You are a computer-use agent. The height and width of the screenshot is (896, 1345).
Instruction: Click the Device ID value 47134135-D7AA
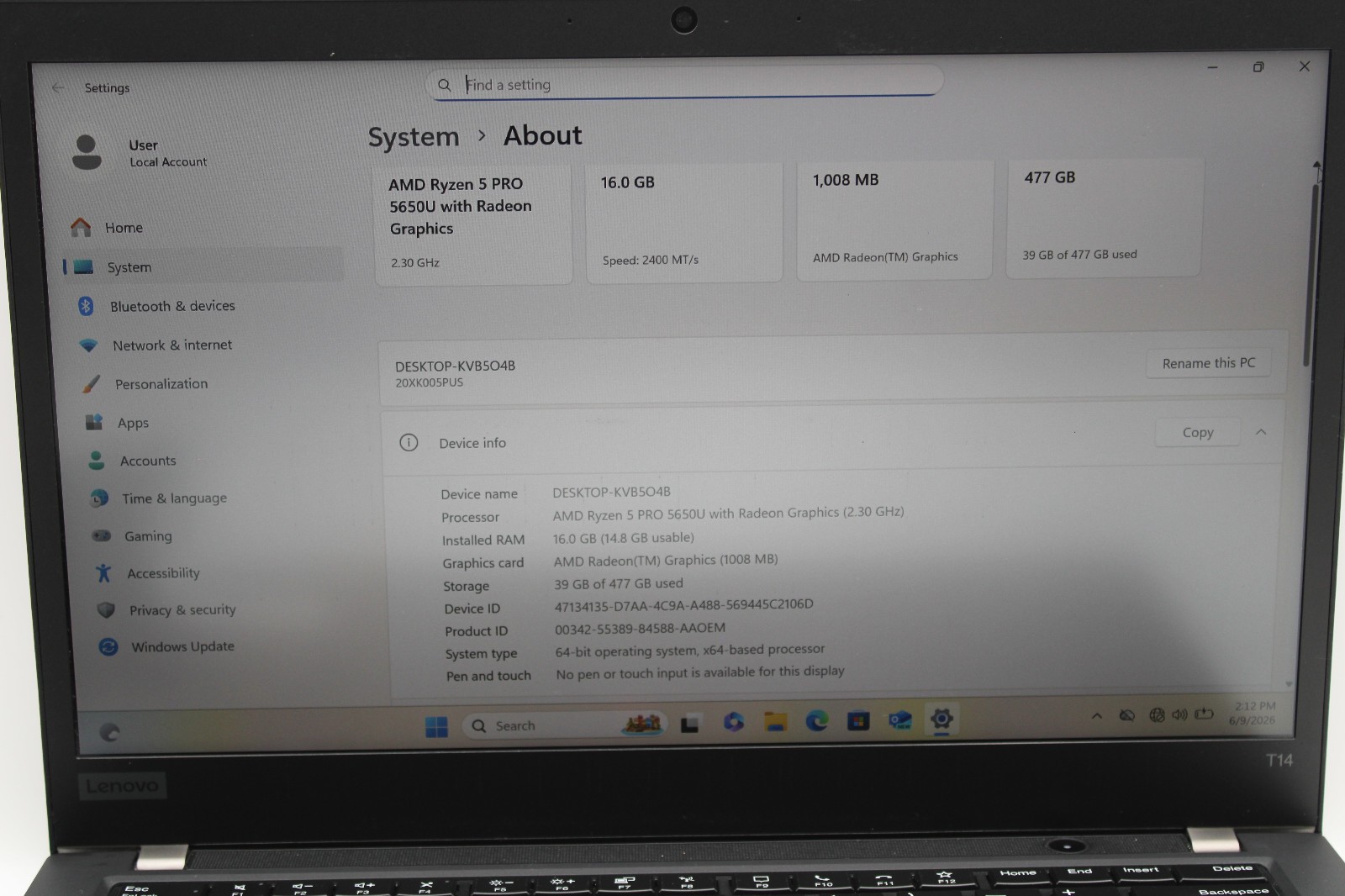click(x=683, y=605)
